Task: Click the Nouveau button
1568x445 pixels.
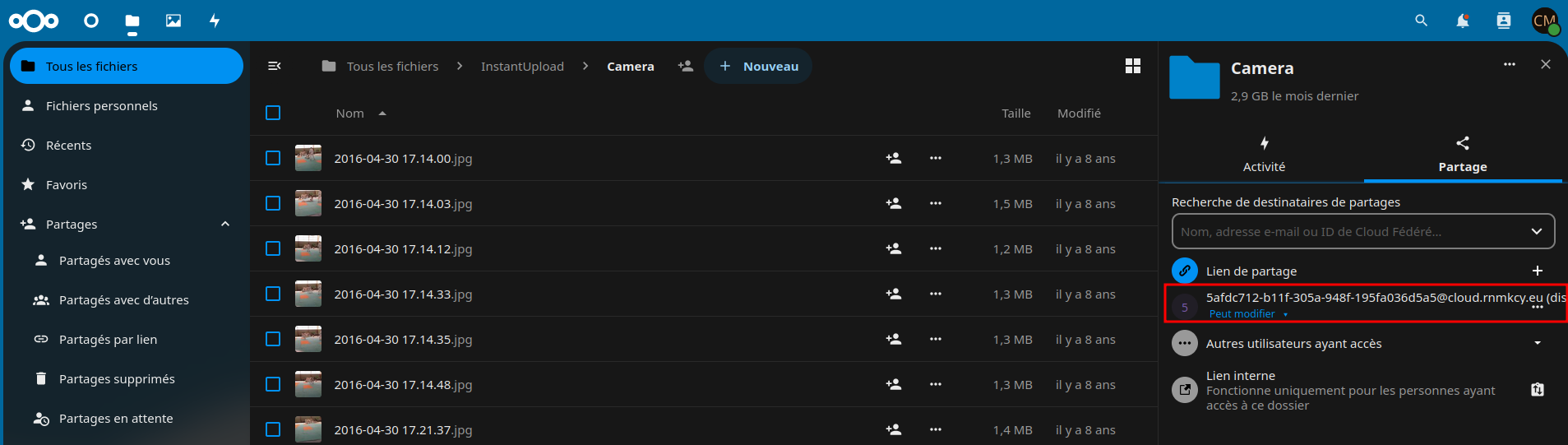Action: click(x=758, y=66)
